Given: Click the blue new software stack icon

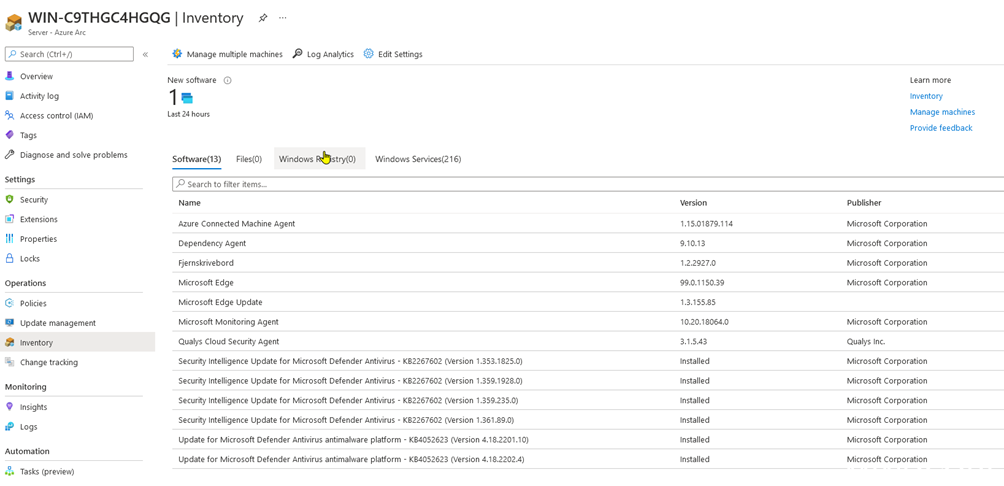Looking at the screenshot, I should (187, 98).
